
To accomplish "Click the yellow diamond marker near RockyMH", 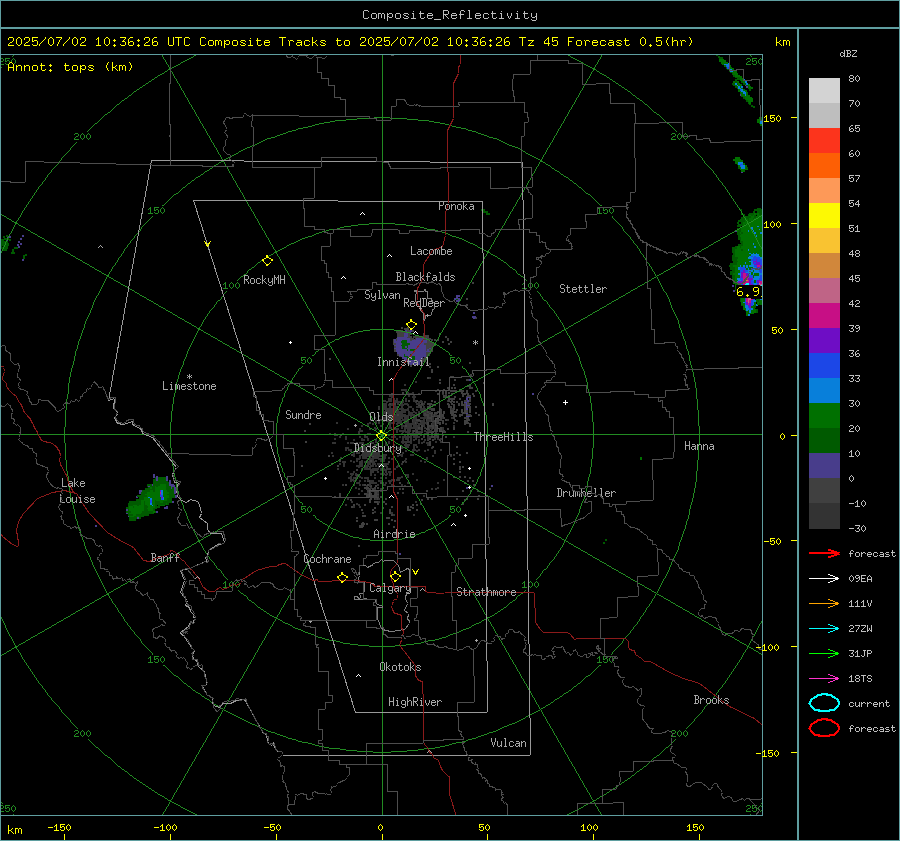I will point(267,261).
